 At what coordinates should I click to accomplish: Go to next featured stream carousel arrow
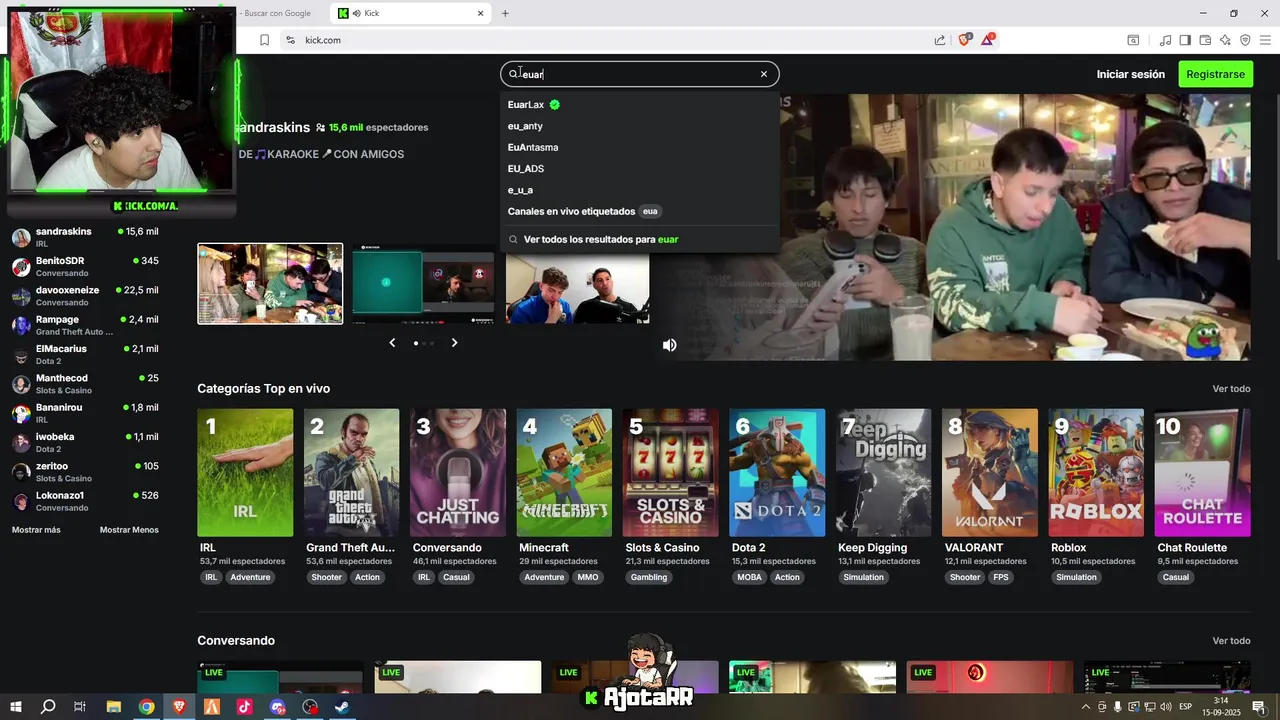click(x=454, y=343)
